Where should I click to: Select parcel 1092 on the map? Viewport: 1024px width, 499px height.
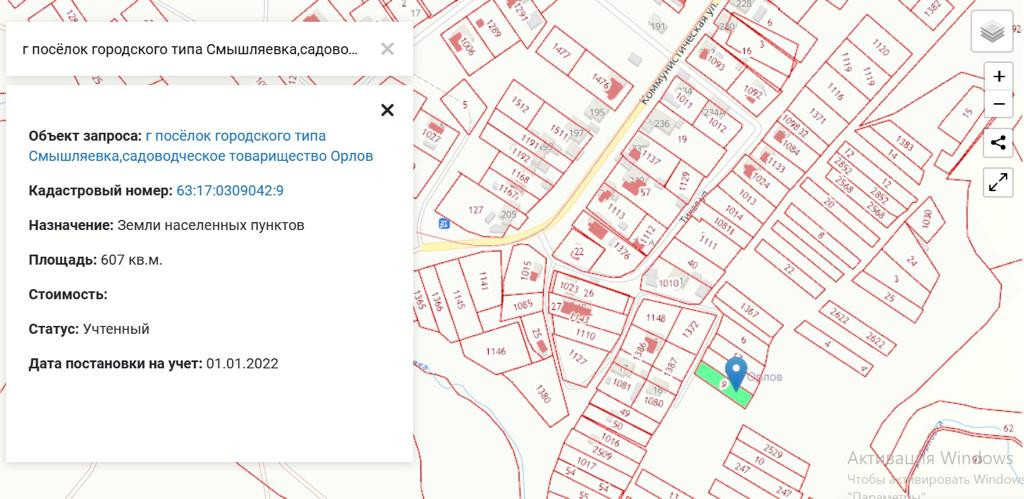tap(752, 93)
